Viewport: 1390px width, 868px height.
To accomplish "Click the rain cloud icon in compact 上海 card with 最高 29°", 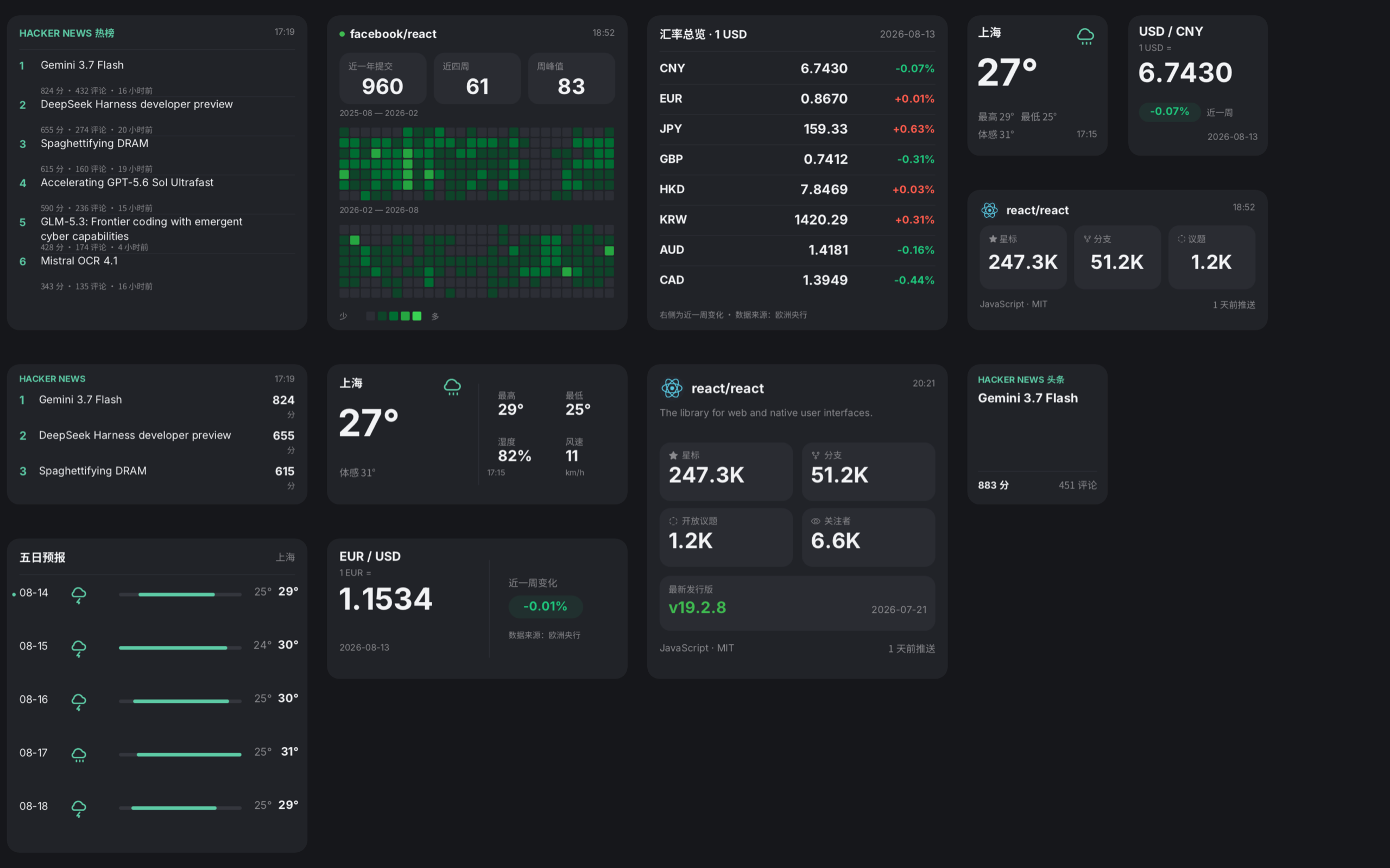I will (x=1085, y=36).
